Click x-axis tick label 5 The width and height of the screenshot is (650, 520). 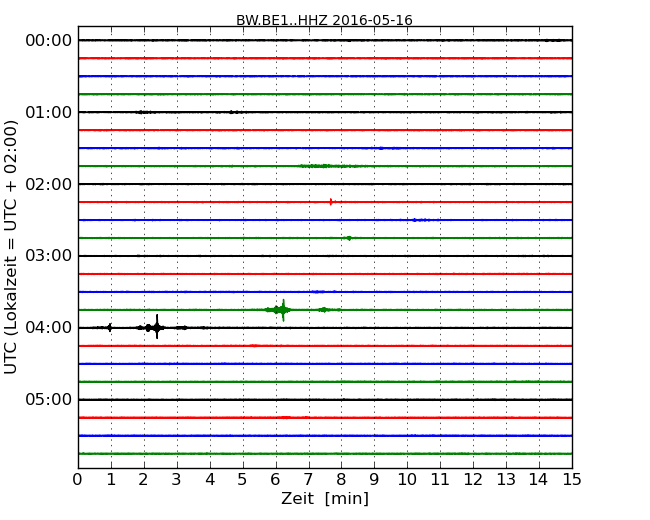(x=243, y=480)
